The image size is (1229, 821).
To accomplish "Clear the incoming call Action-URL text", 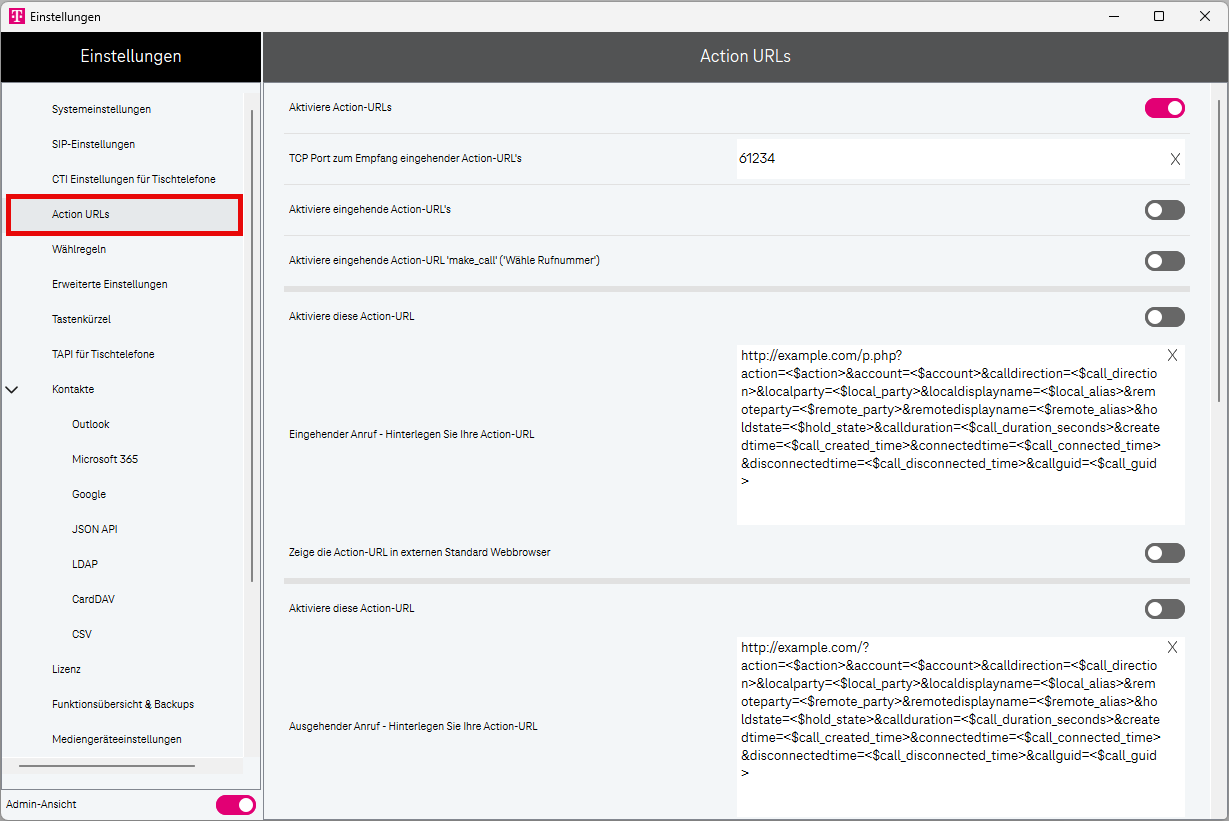I will pyautogui.click(x=1172, y=355).
